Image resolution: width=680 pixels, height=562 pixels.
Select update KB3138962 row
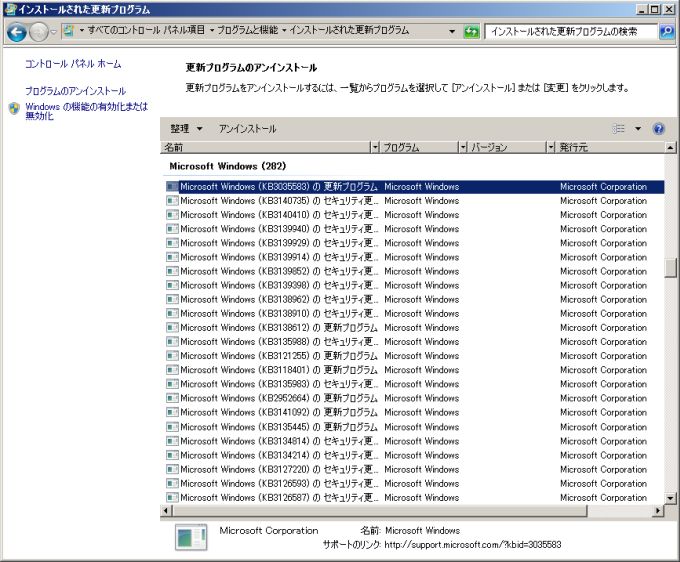(415, 300)
